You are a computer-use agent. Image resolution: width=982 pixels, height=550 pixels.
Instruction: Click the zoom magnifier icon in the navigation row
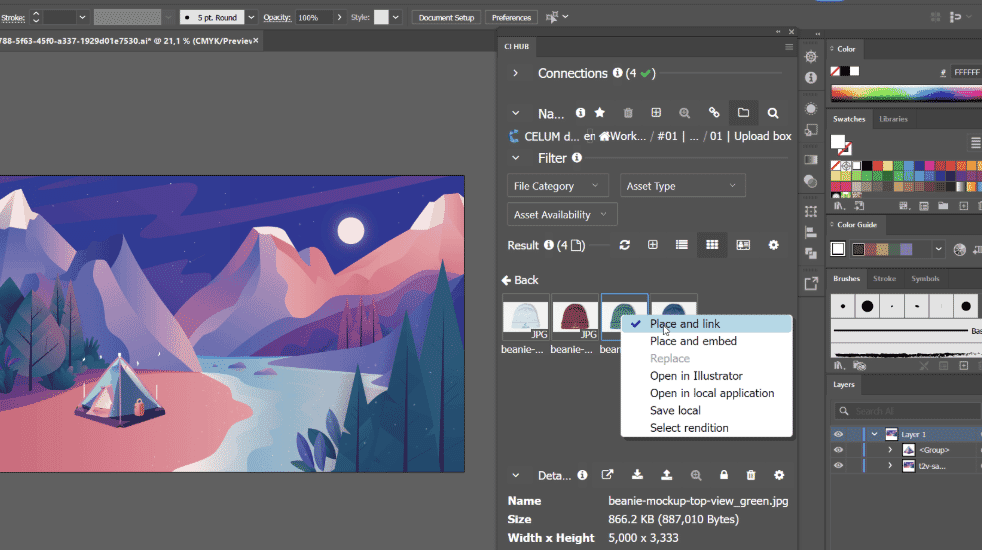pyautogui.click(x=685, y=113)
